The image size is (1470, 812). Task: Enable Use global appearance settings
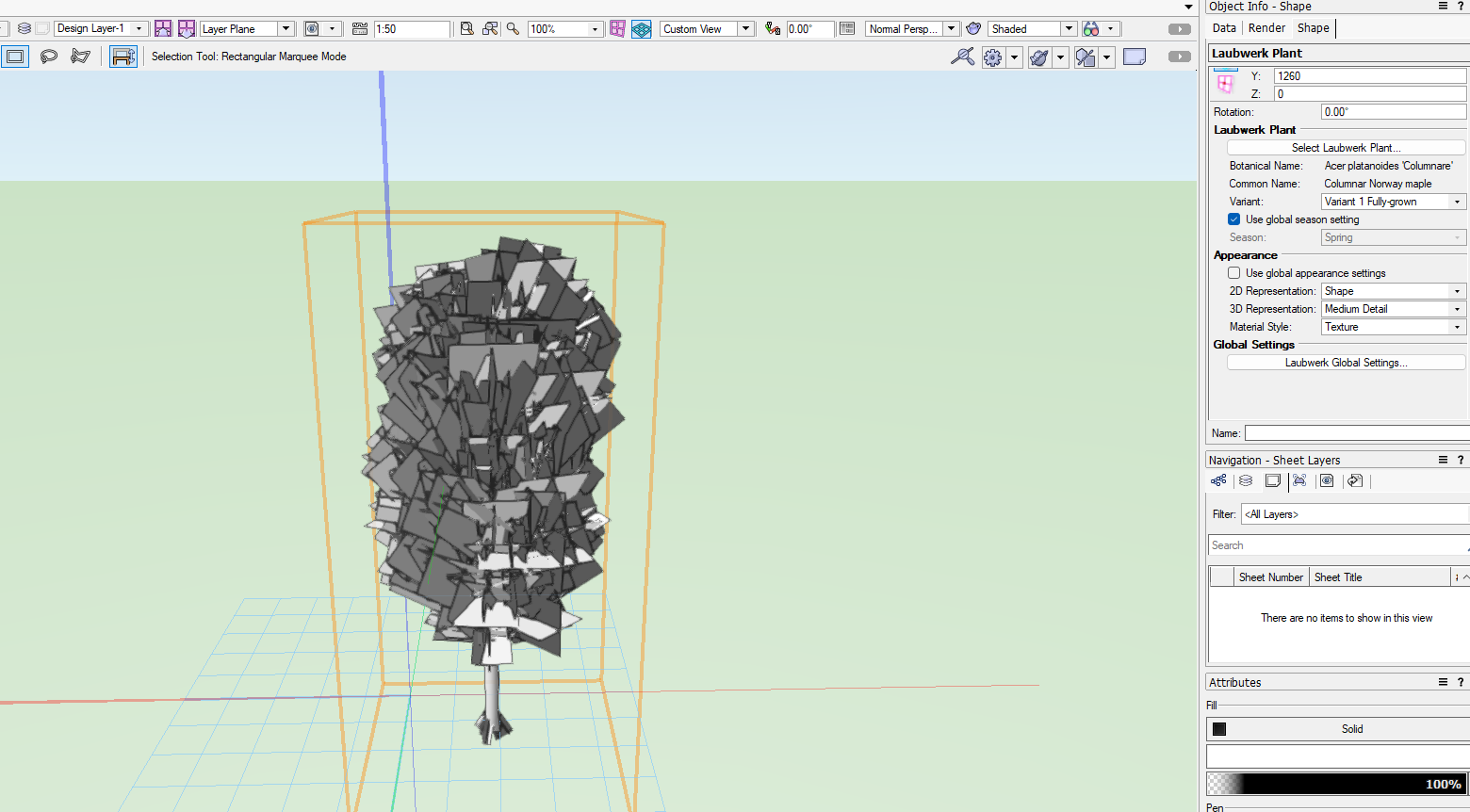[1233, 272]
